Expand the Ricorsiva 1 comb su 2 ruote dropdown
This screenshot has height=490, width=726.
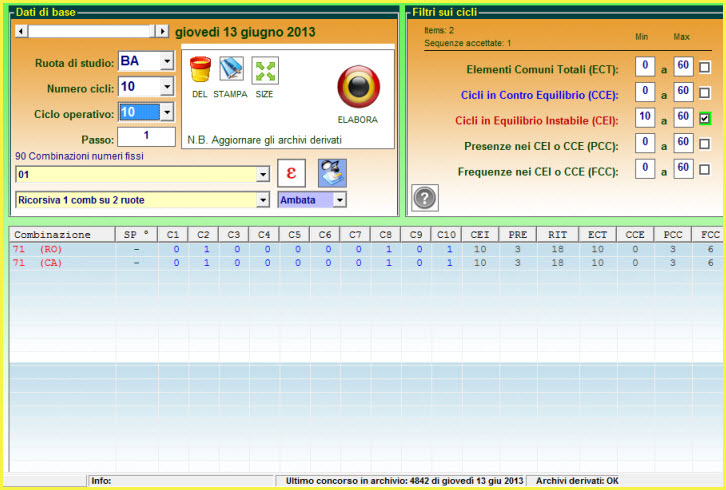point(263,200)
